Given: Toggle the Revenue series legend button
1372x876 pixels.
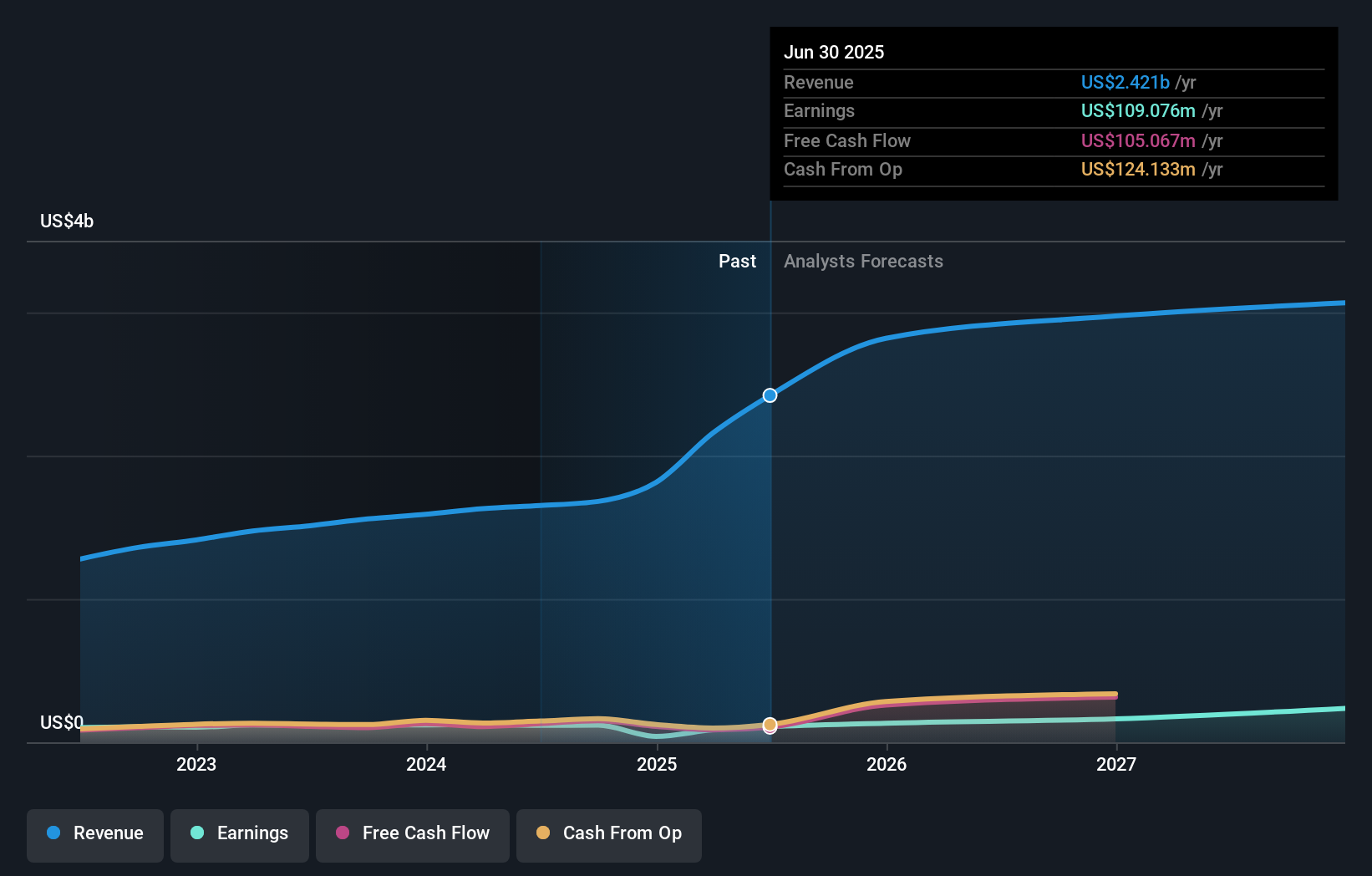Looking at the screenshot, I should [x=95, y=834].
